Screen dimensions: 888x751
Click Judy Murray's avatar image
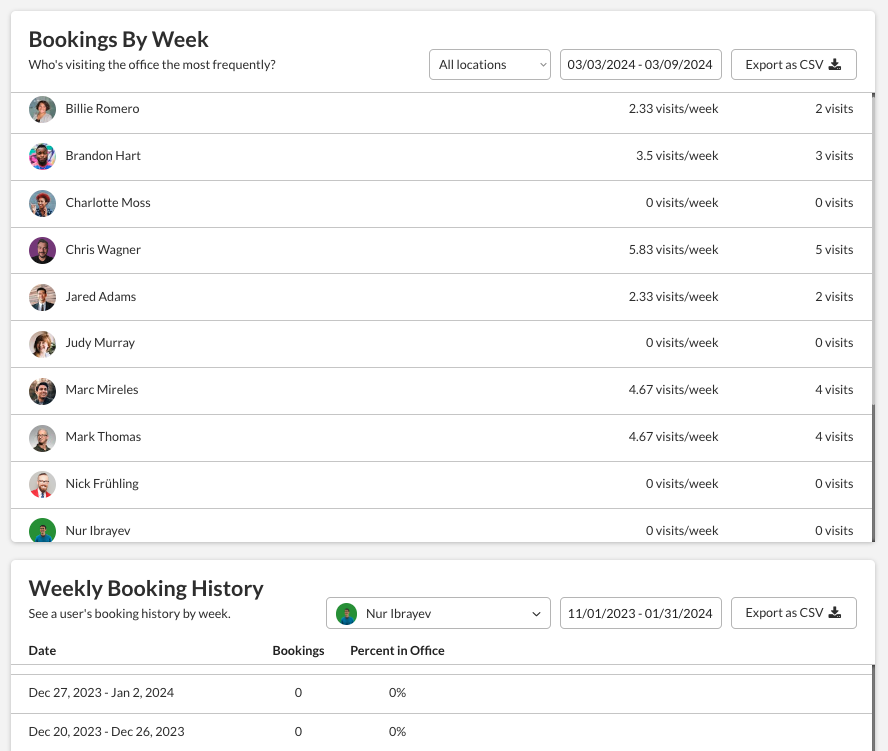[42, 343]
